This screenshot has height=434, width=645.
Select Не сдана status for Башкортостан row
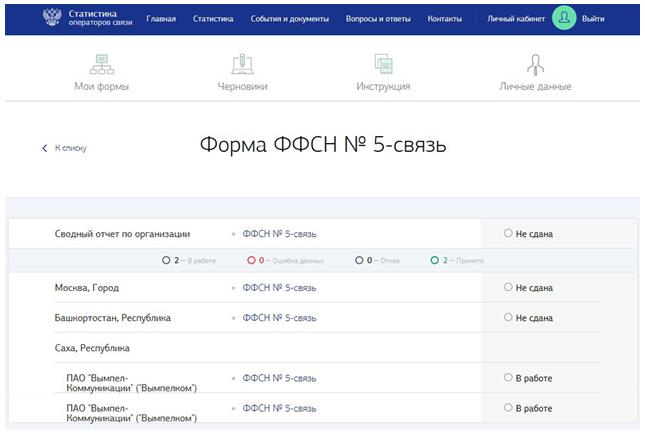[509, 318]
